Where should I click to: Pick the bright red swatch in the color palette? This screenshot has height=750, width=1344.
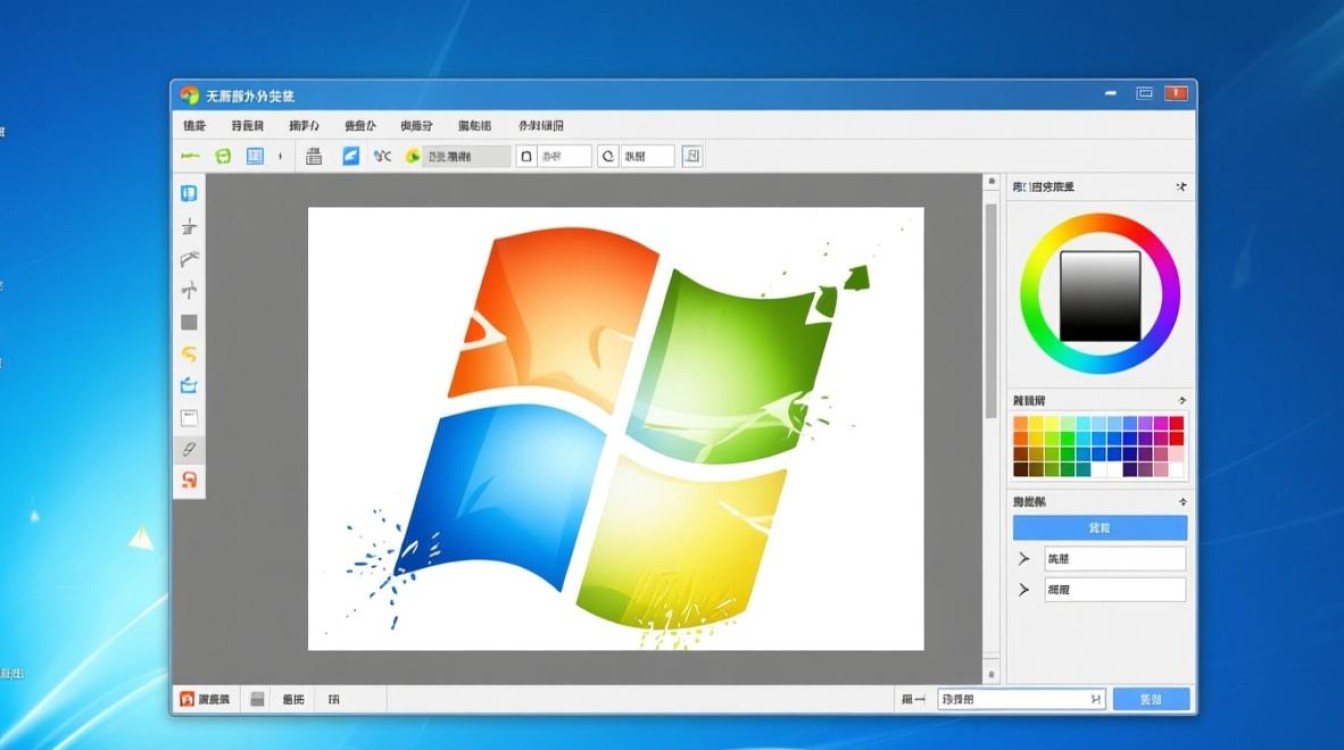[x=1176, y=424]
